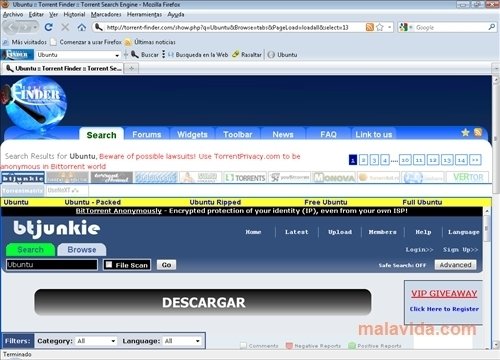Screen dimensions: 500x360
Task: Switch to the Forums tab
Action: click(x=147, y=134)
